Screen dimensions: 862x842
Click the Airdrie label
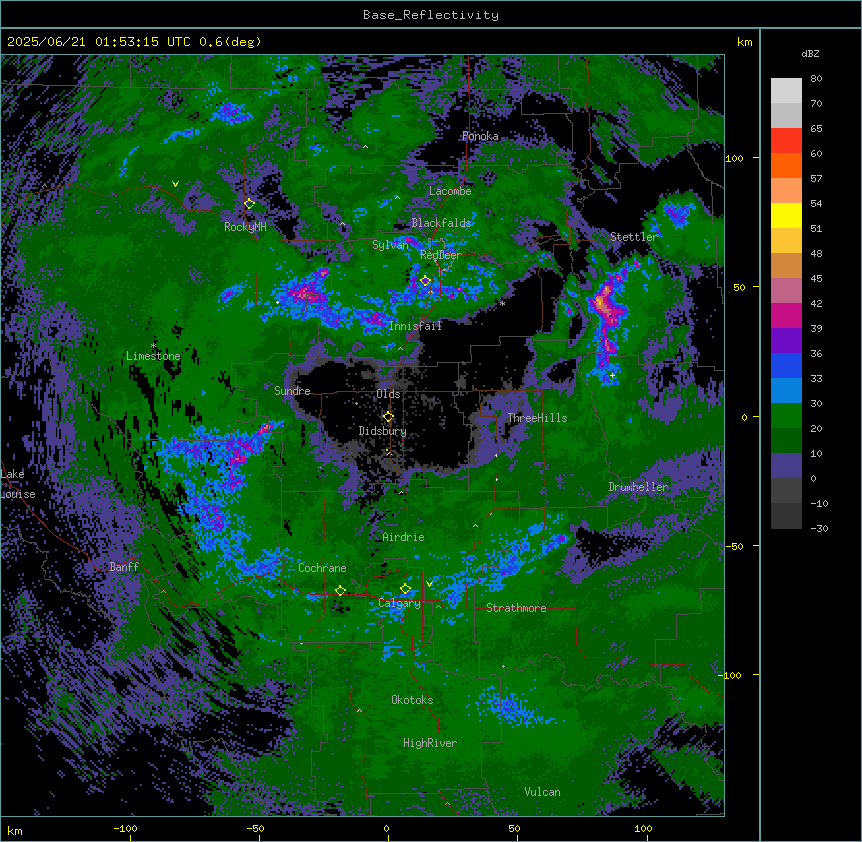[403, 537]
